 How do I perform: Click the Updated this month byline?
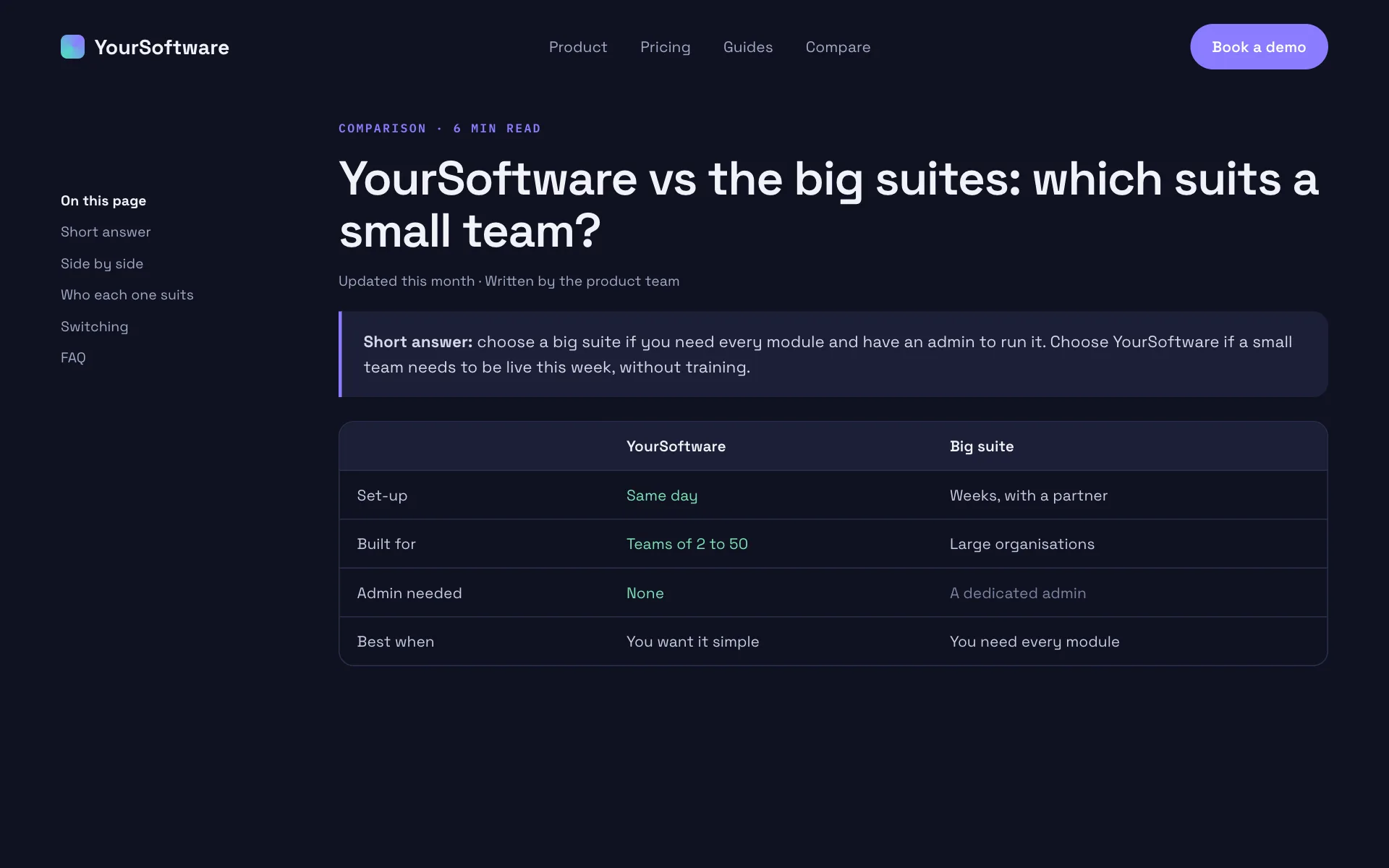(x=509, y=281)
